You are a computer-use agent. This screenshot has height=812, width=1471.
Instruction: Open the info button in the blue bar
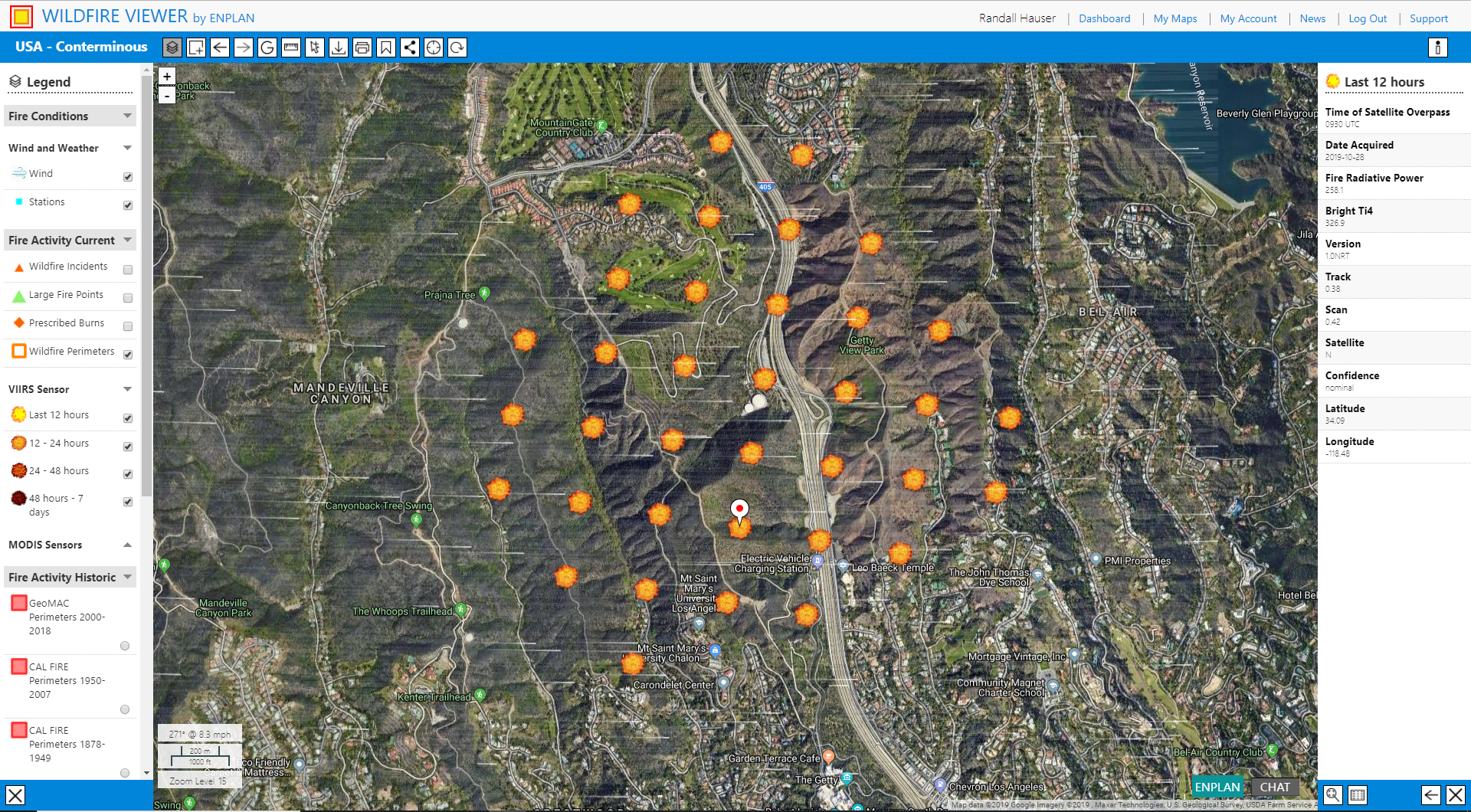(x=1438, y=47)
